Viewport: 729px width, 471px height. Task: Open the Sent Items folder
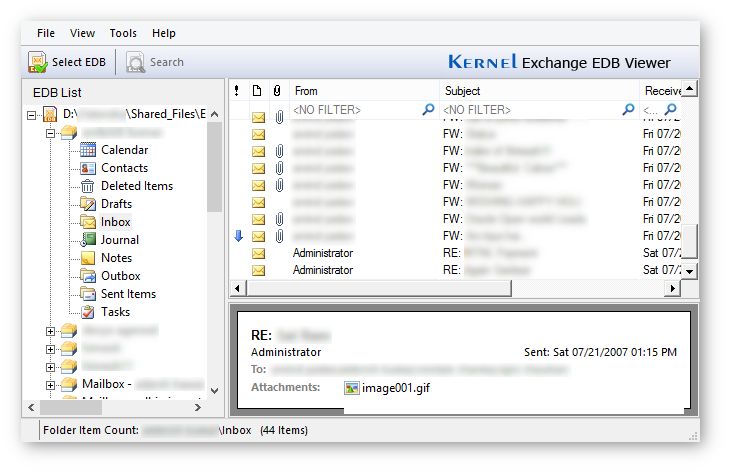pyautogui.click(x=128, y=294)
